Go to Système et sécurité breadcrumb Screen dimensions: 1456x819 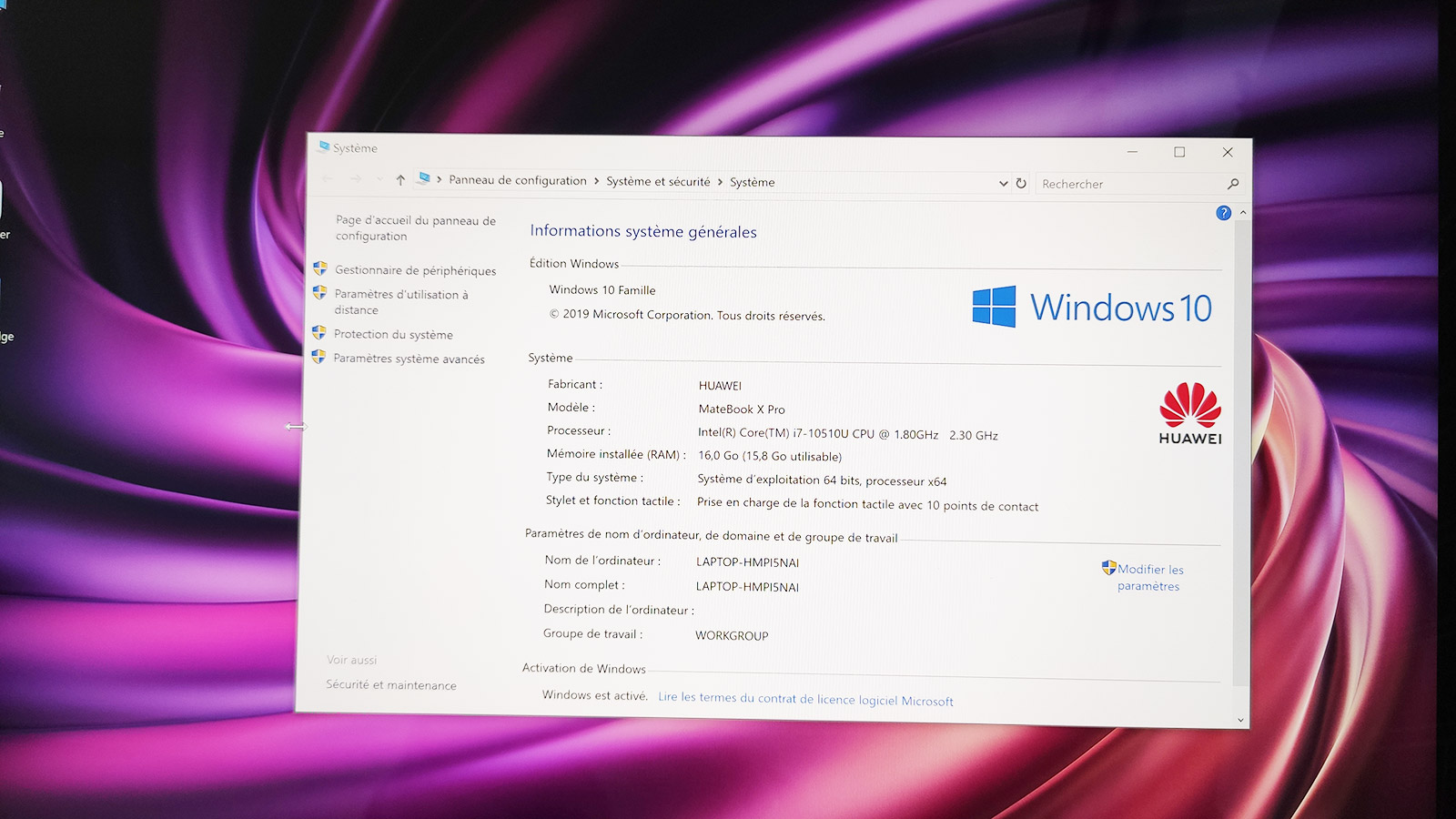(658, 181)
